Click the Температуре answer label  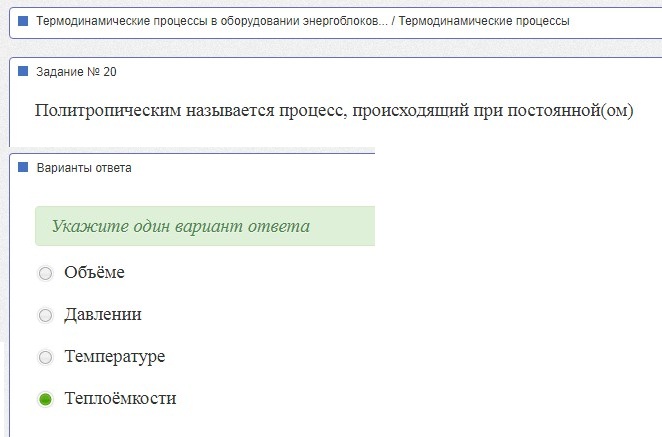[114, 357]
